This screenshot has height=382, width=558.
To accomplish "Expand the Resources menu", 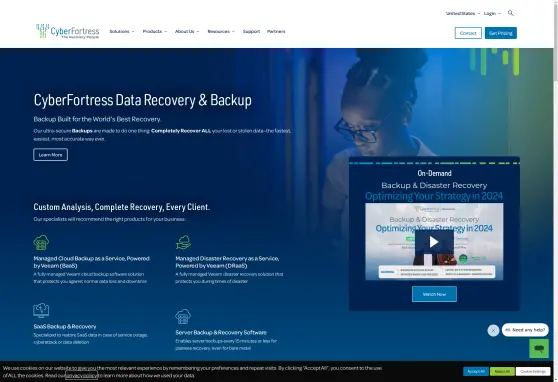I will [x=221, y=31].
